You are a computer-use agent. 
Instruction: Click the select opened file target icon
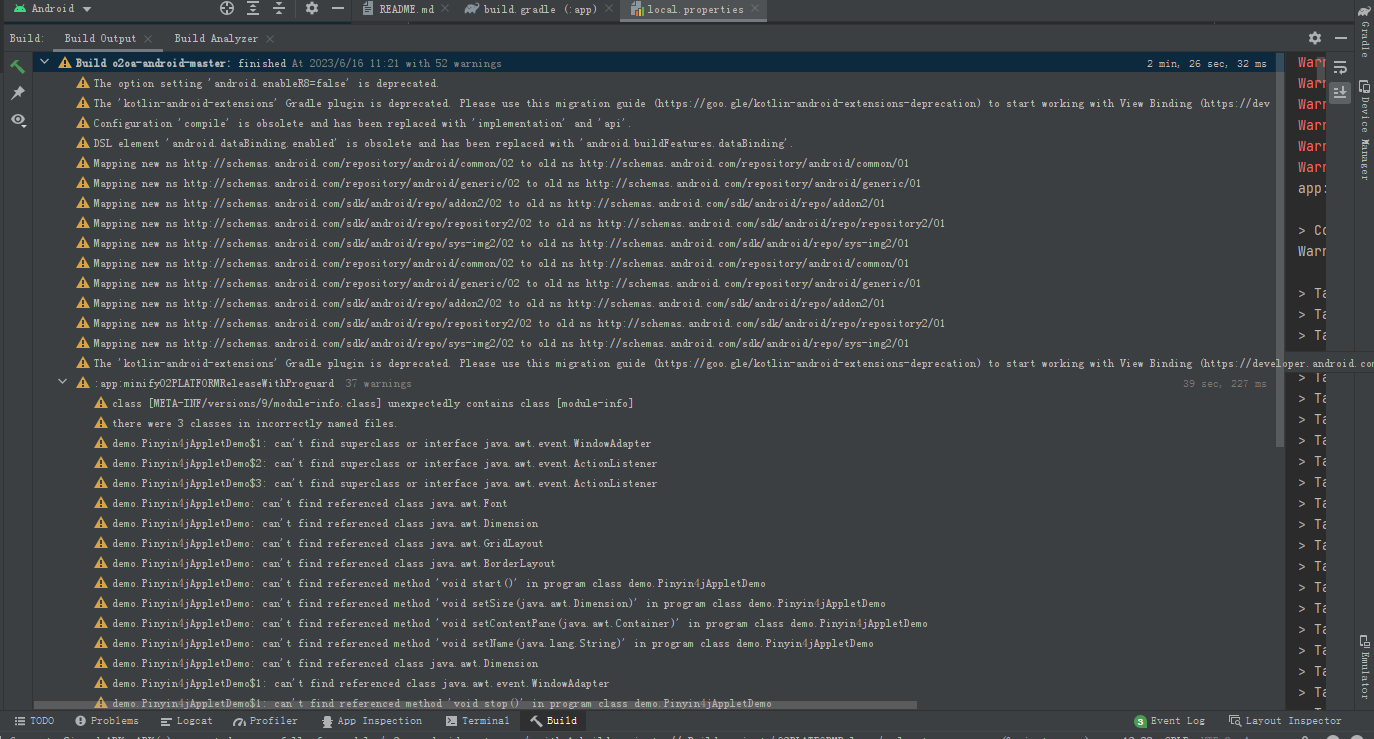point(227,9)
